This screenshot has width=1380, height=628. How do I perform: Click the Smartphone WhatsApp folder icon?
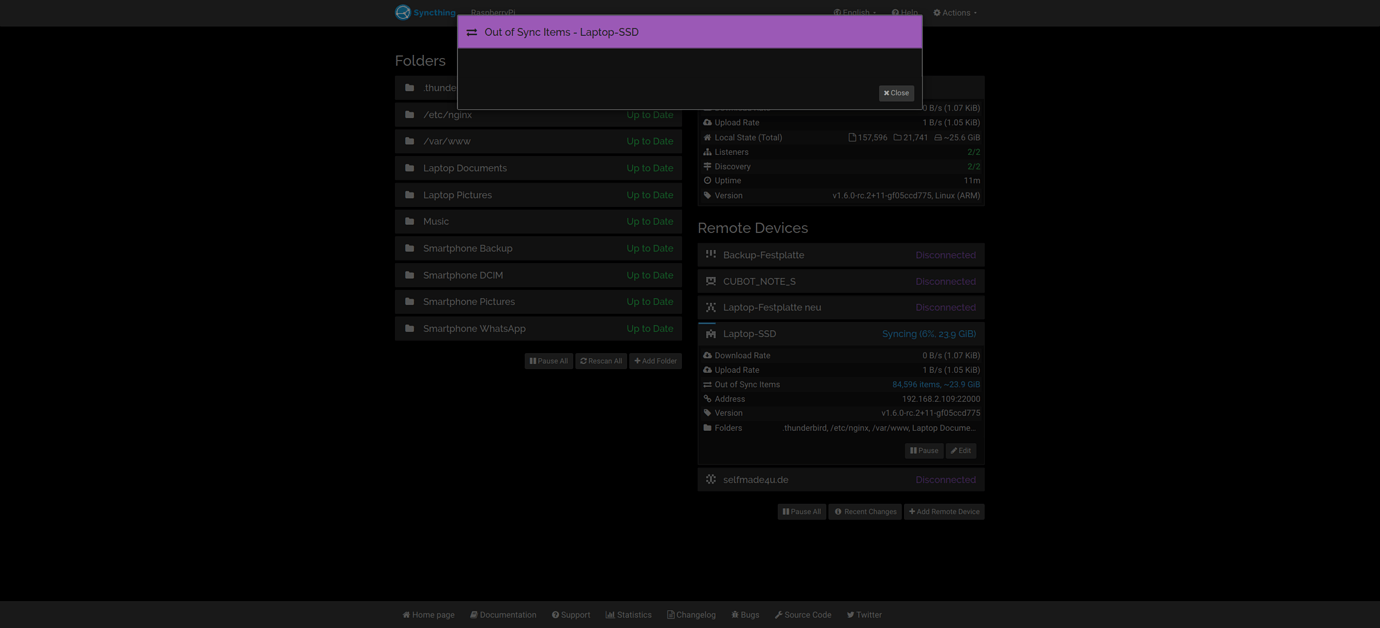coord(409,328)
